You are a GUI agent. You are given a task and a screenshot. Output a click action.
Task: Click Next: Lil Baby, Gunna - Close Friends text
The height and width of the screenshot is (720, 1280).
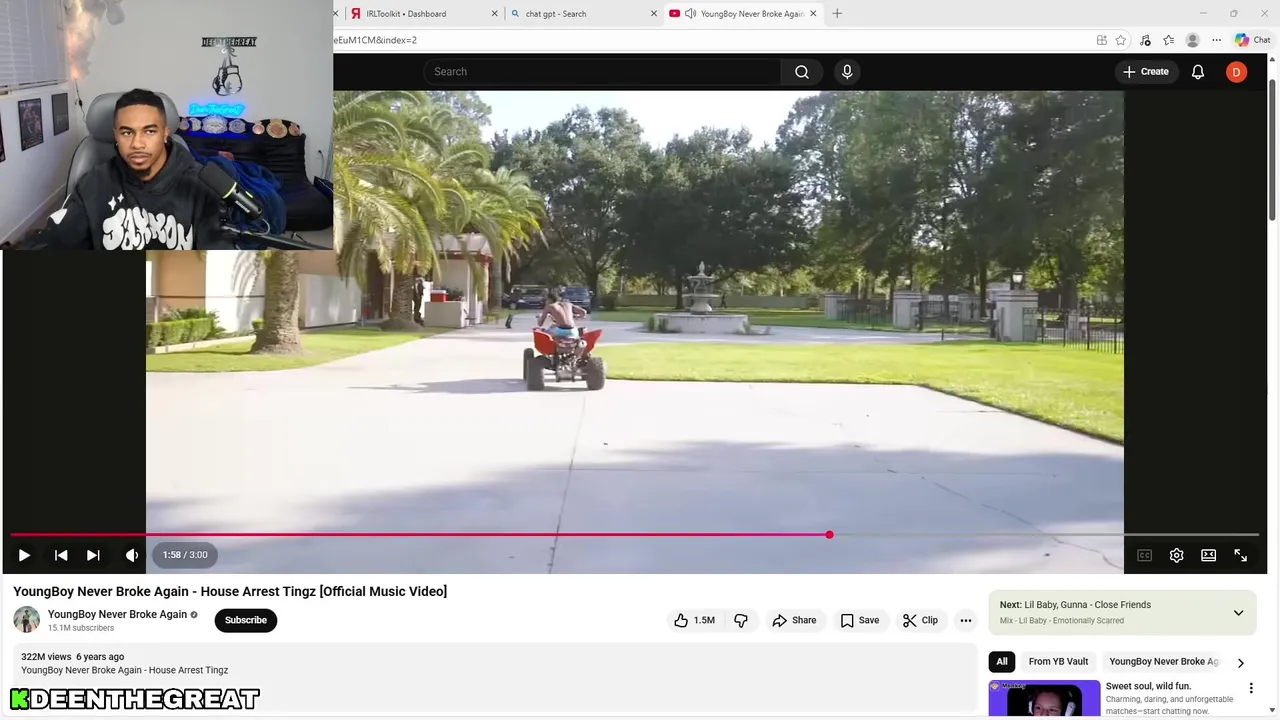click(1075, 605)
